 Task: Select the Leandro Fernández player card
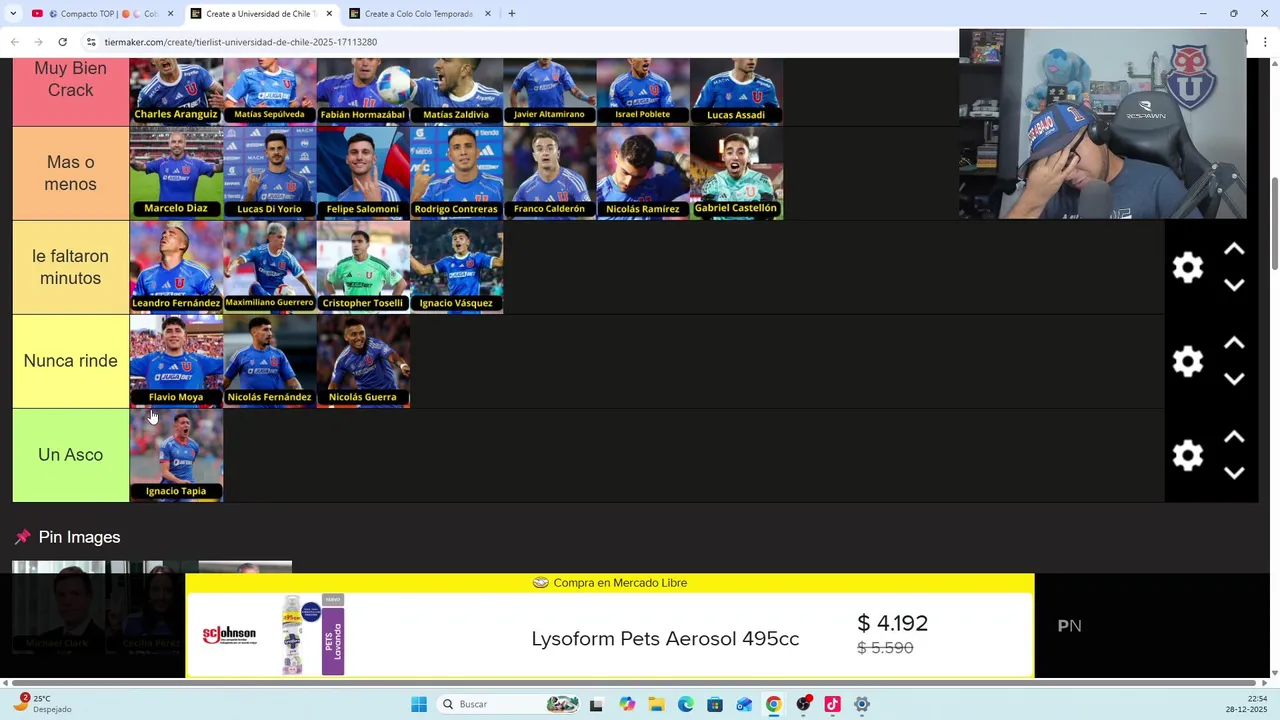point(176,267)
